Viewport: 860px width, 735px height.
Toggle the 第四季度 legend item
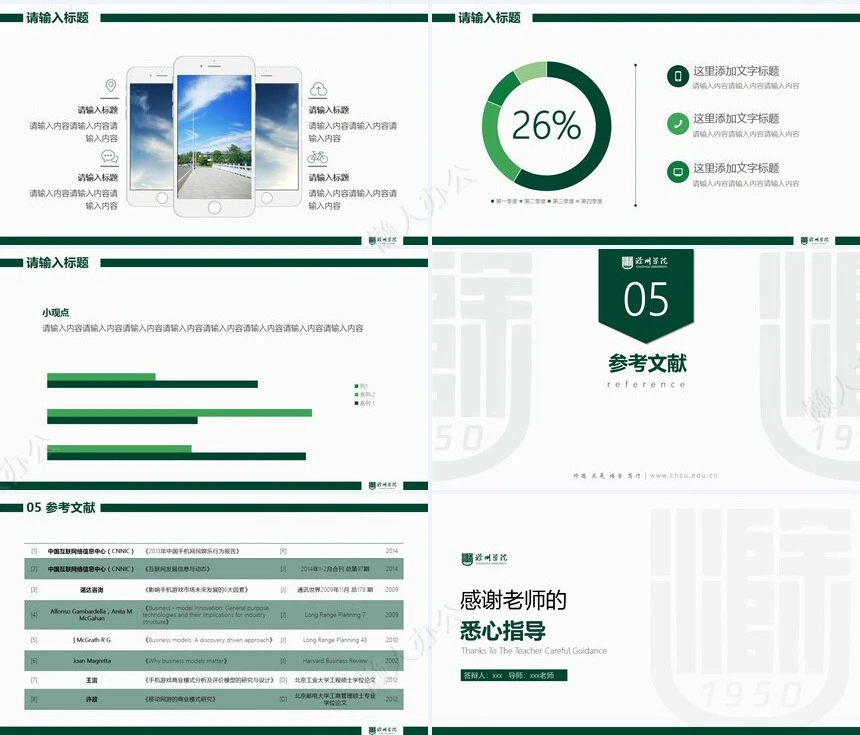[592, 201]
